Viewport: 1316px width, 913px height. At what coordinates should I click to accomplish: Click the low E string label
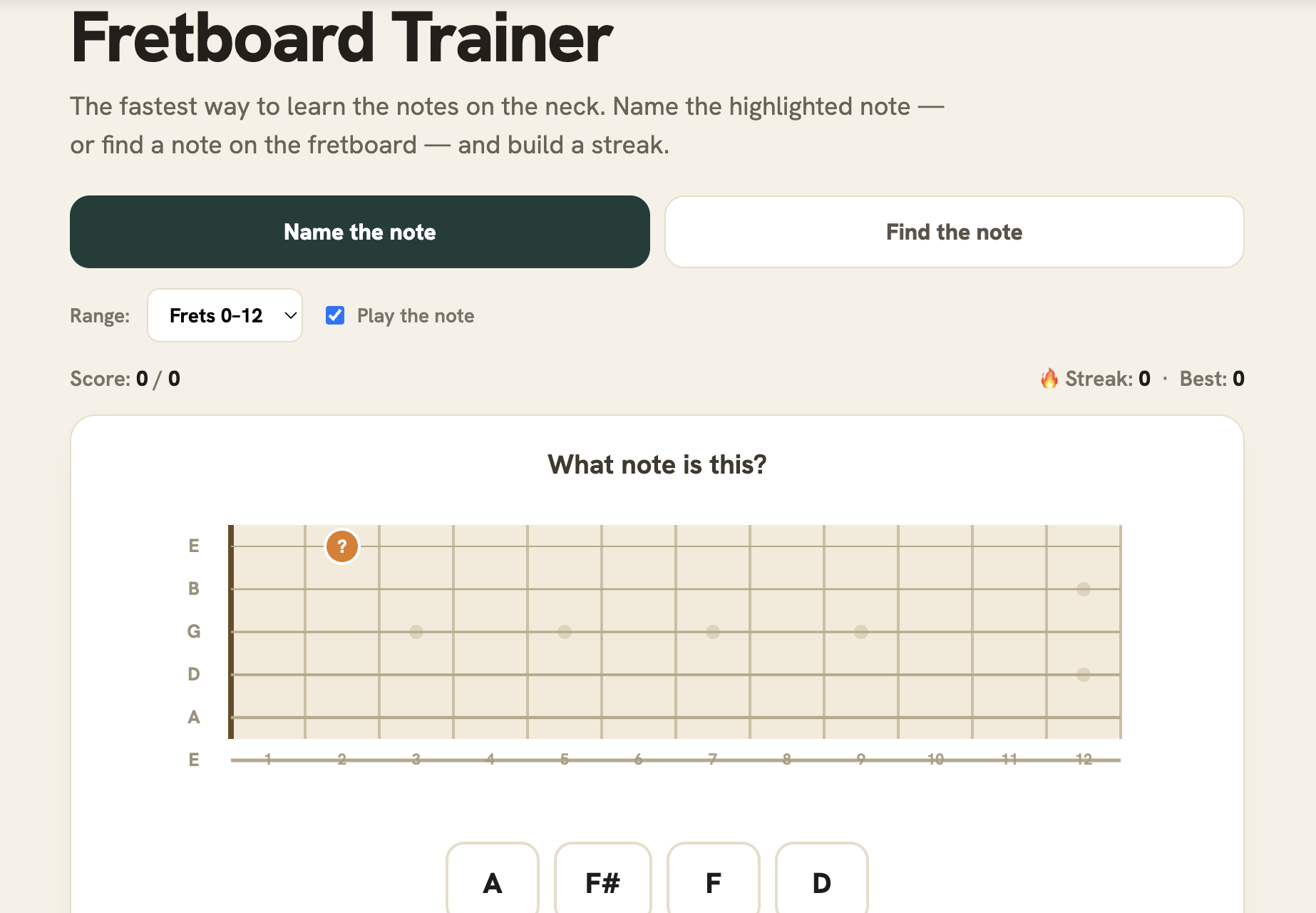(194, 760)
